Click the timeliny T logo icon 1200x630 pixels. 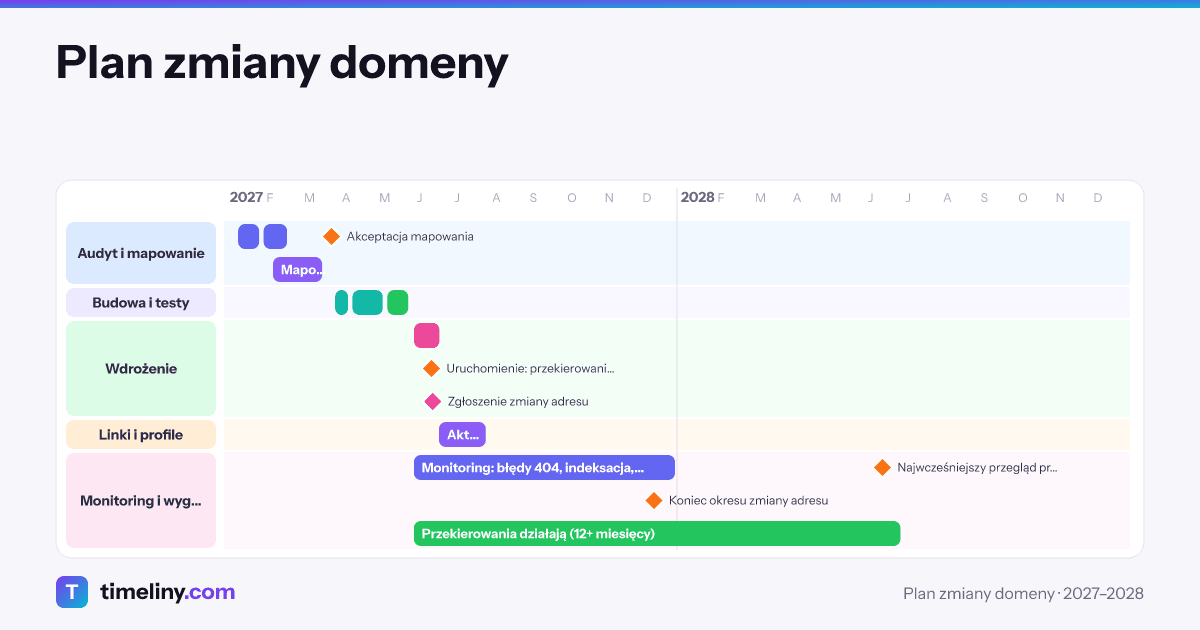point(72,592)
